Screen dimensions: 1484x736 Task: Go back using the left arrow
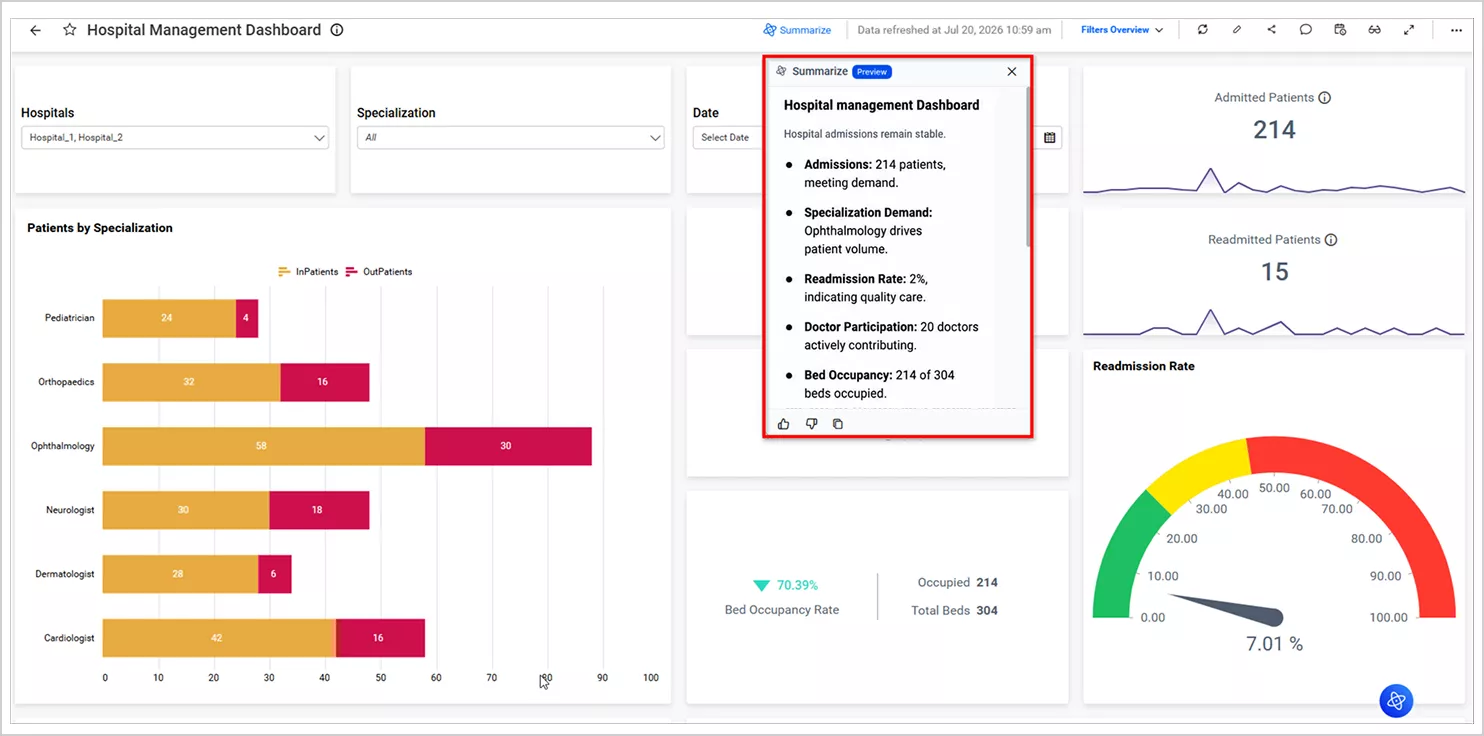(x=35, y=30)
